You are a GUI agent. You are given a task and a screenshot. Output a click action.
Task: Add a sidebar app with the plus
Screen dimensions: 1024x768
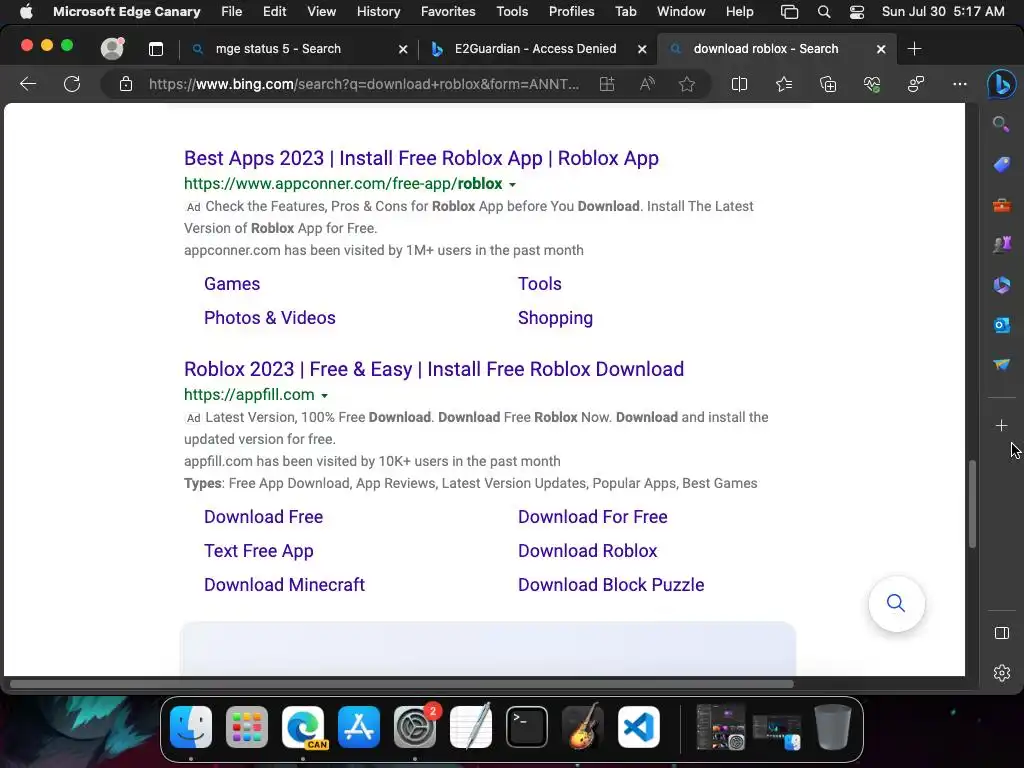(x=1001, y=426)
